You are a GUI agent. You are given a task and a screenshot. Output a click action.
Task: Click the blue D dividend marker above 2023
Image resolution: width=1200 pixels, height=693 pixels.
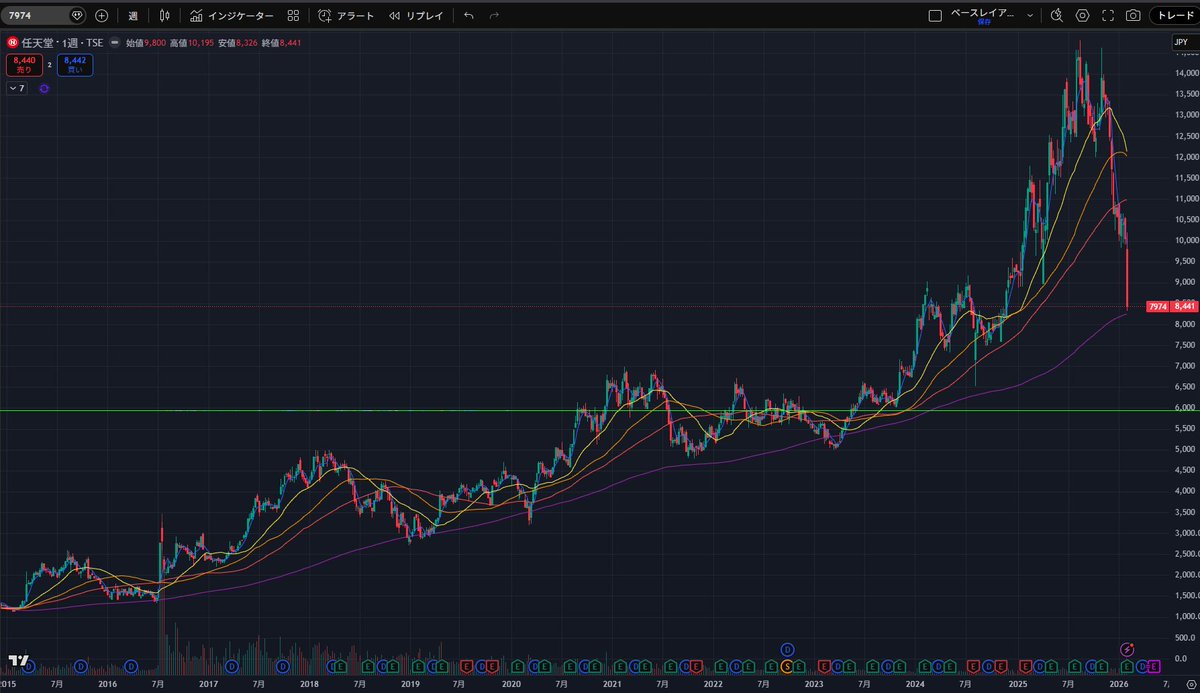coord(787,650)
